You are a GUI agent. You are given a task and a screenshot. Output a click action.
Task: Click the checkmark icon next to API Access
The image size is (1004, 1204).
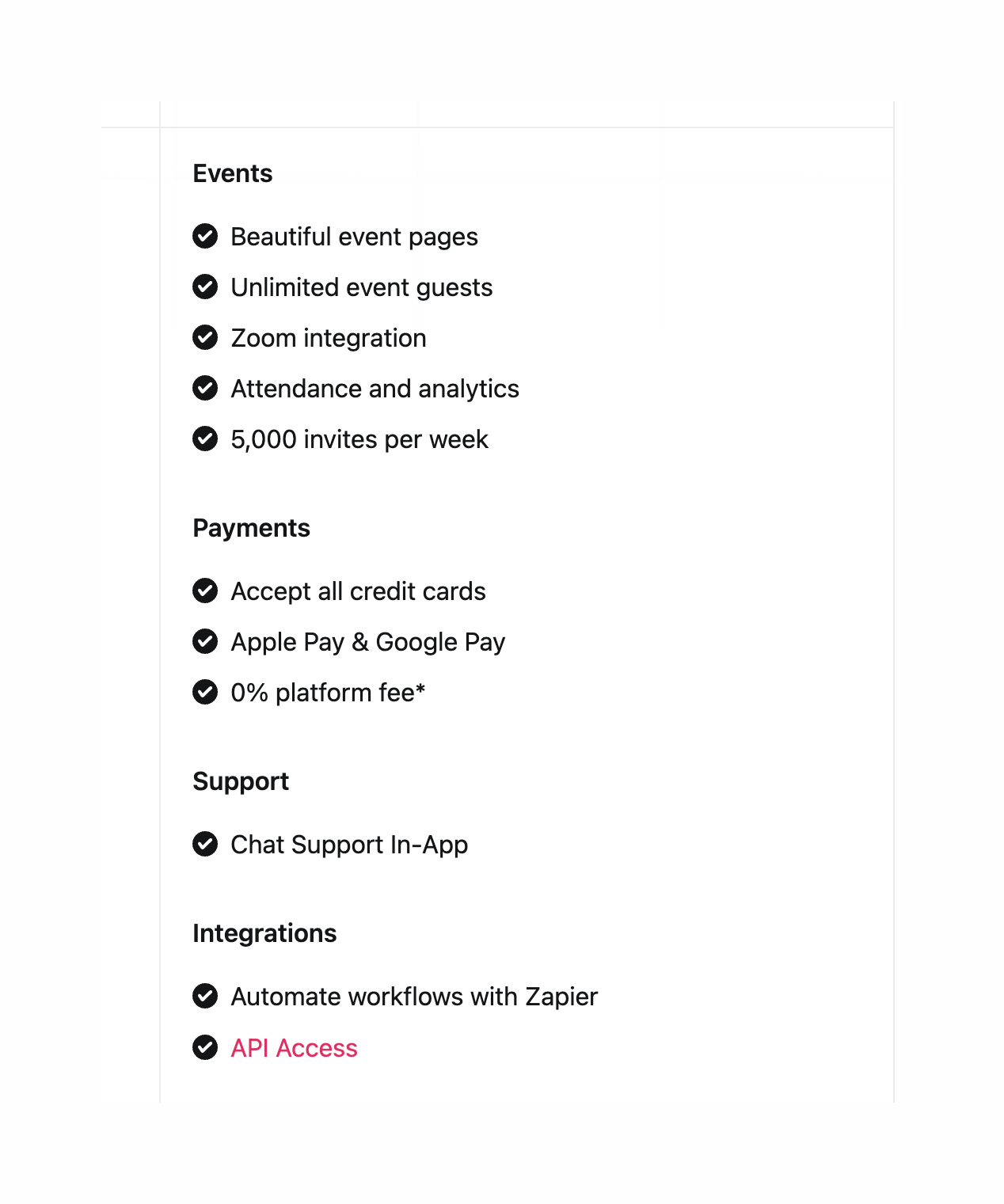(x=205, y=1047)
